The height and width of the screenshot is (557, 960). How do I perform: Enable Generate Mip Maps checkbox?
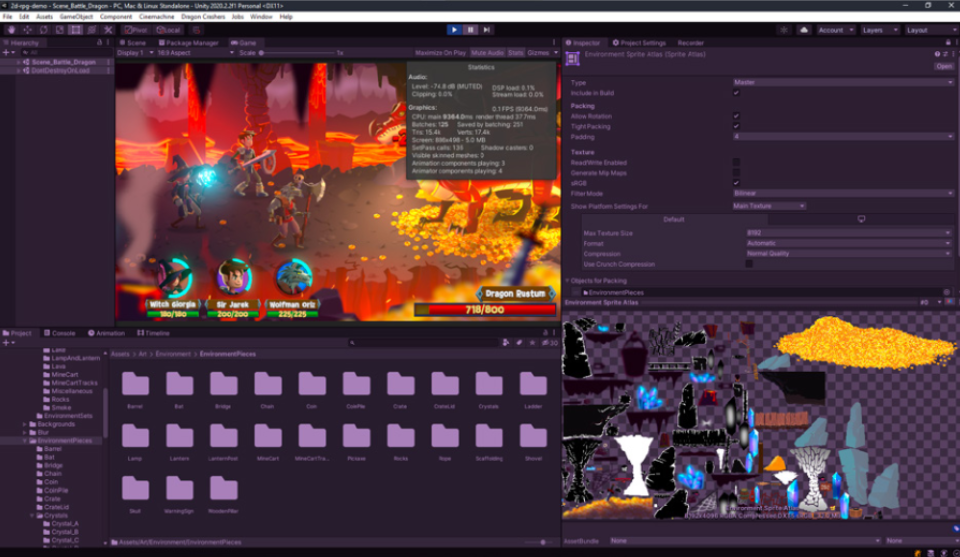pyautogui.click(x=737, y=173)
